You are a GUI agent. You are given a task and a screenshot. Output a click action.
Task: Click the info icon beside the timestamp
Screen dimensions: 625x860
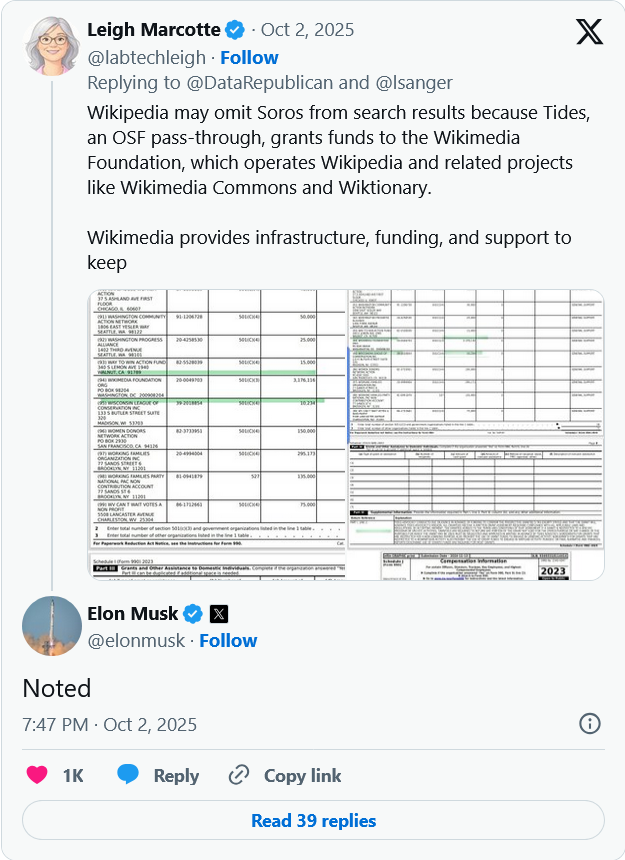click(590, 724)
